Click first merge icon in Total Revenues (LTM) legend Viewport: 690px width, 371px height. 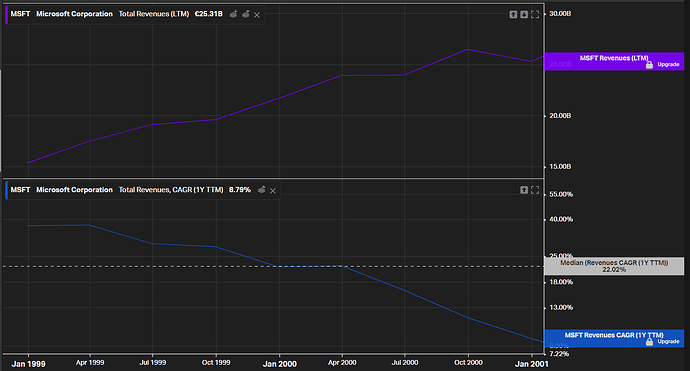(234, 15)
